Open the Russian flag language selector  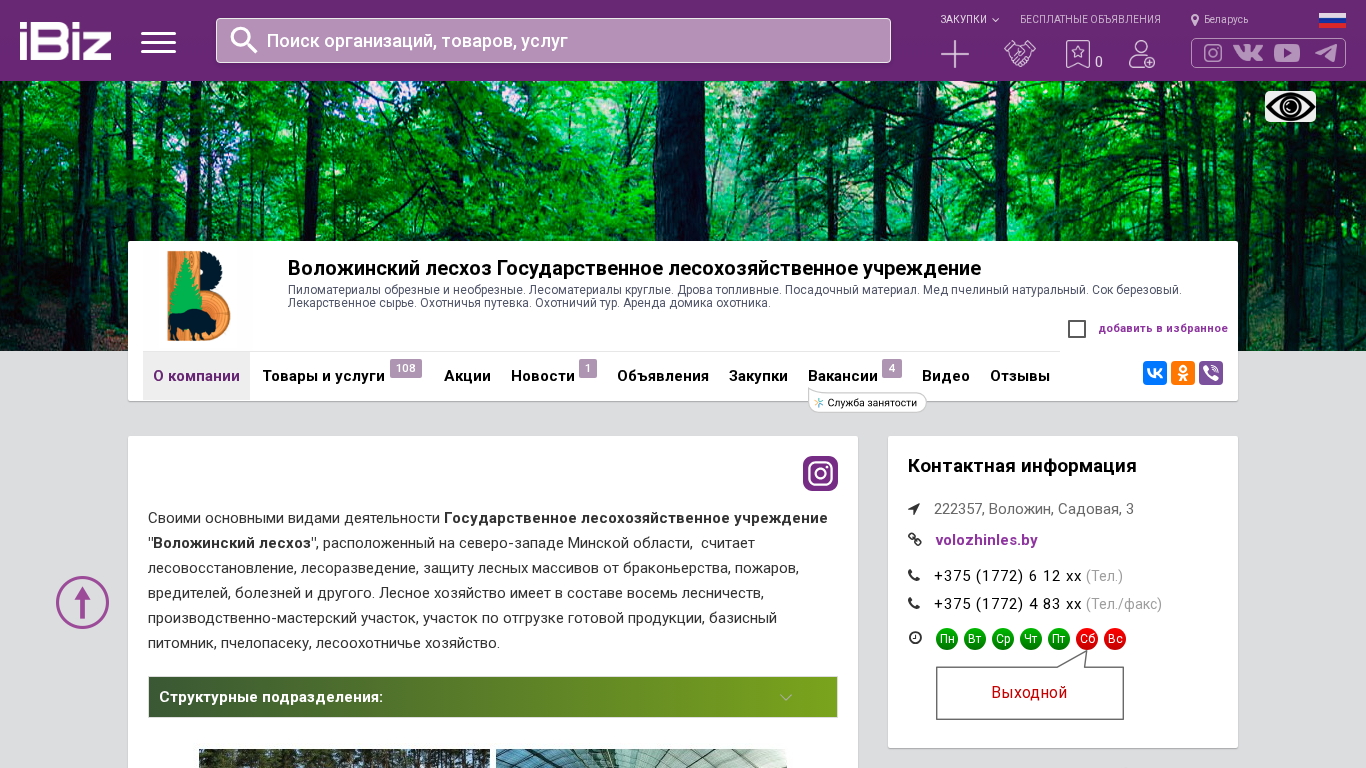coord(1331,20)
